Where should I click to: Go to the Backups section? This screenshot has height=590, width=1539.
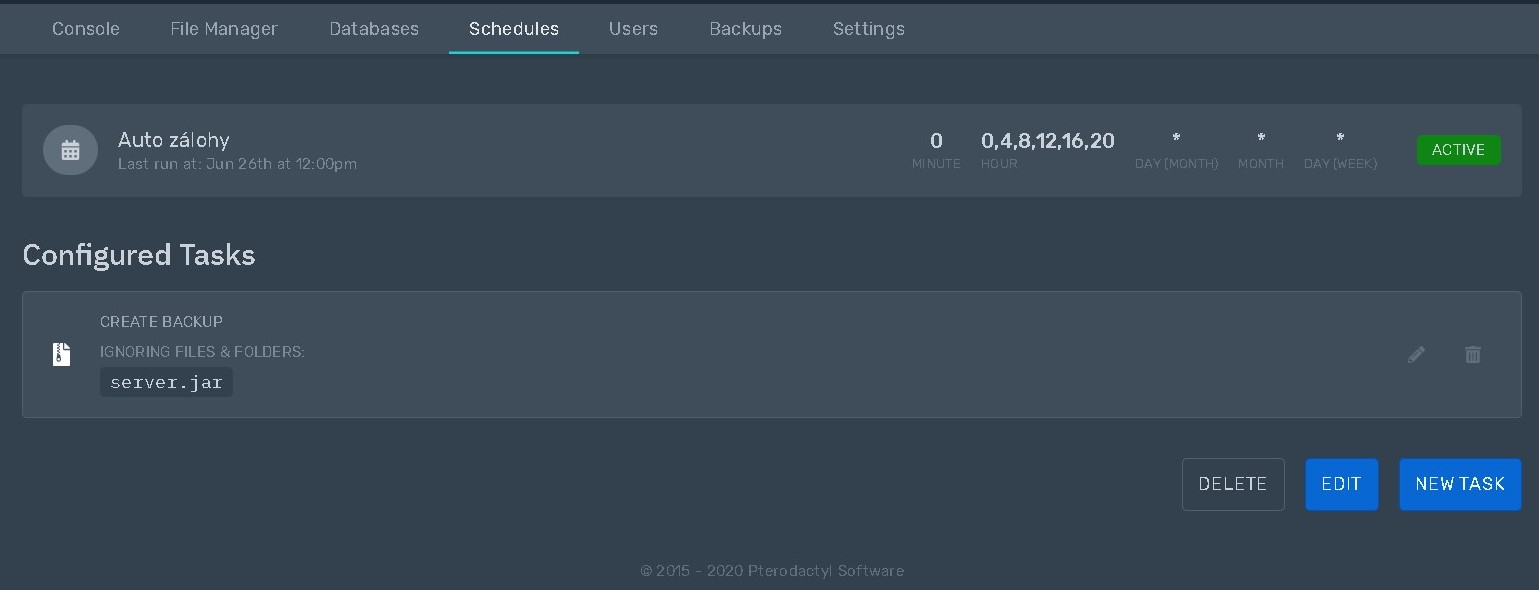[745, 29]
